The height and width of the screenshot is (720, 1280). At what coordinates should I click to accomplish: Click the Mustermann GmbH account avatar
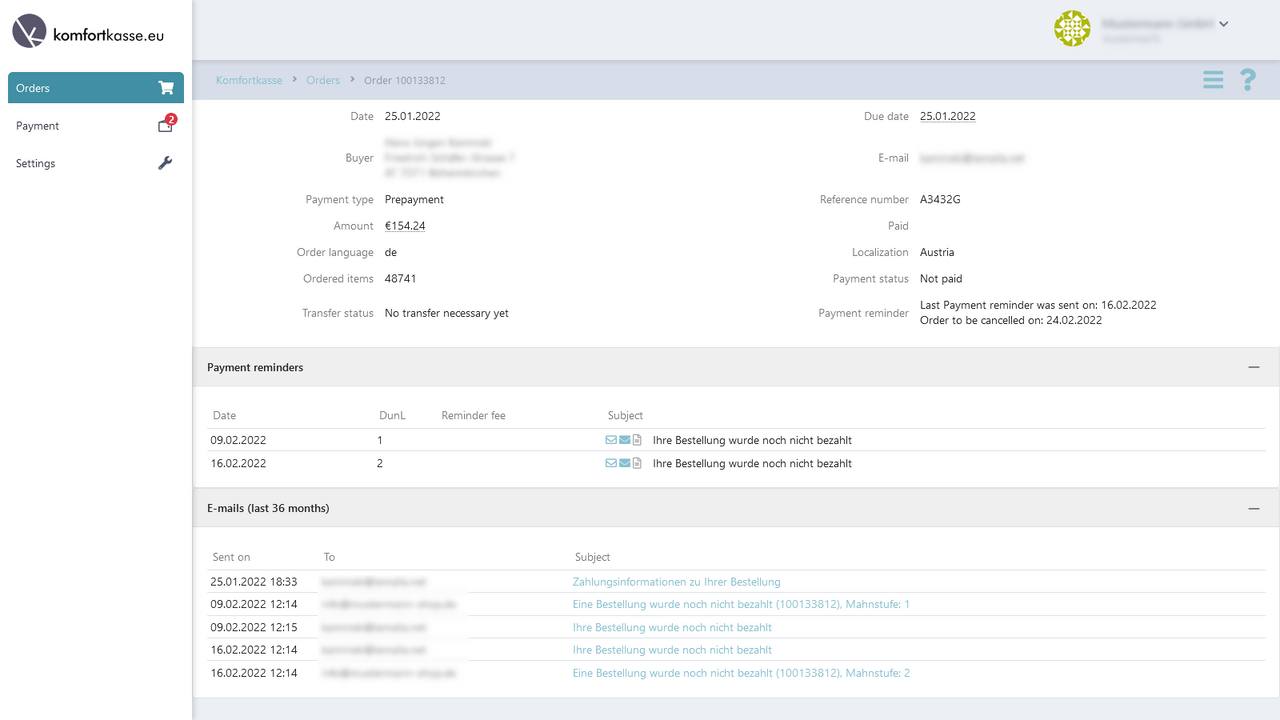[1072, 28]
